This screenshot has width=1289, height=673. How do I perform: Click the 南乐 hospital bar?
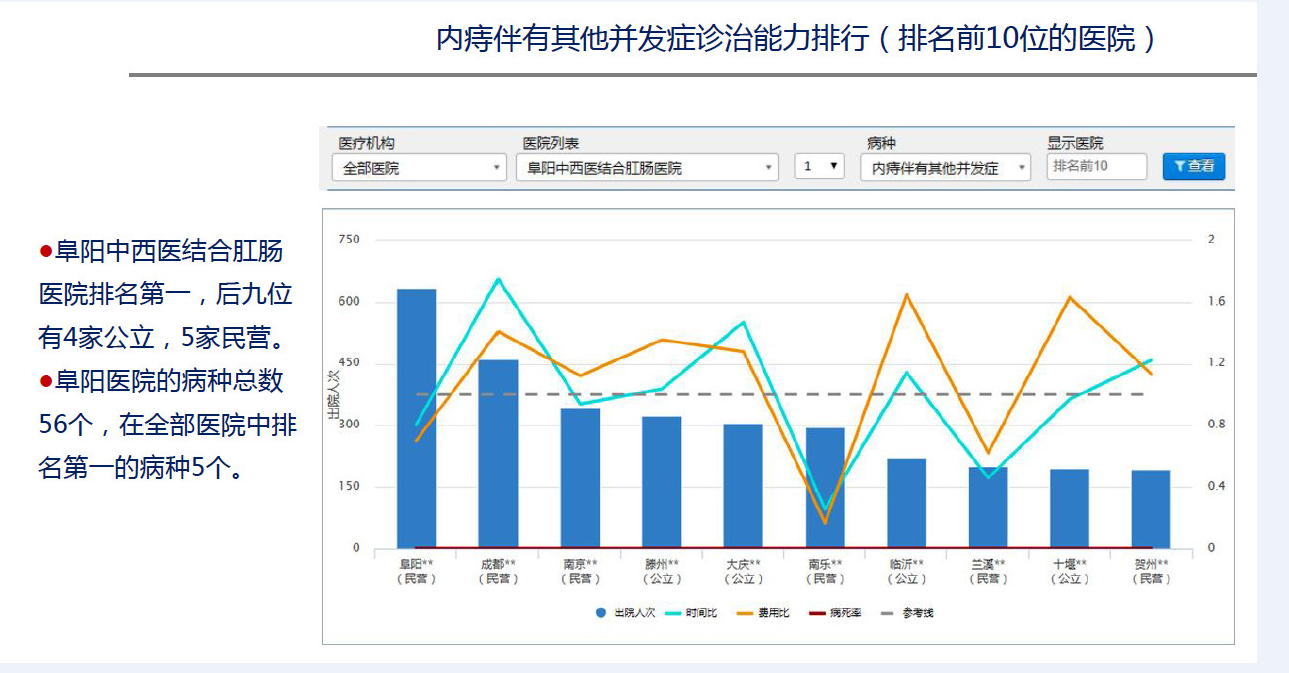pyautogui.click(x=825, y=488)
